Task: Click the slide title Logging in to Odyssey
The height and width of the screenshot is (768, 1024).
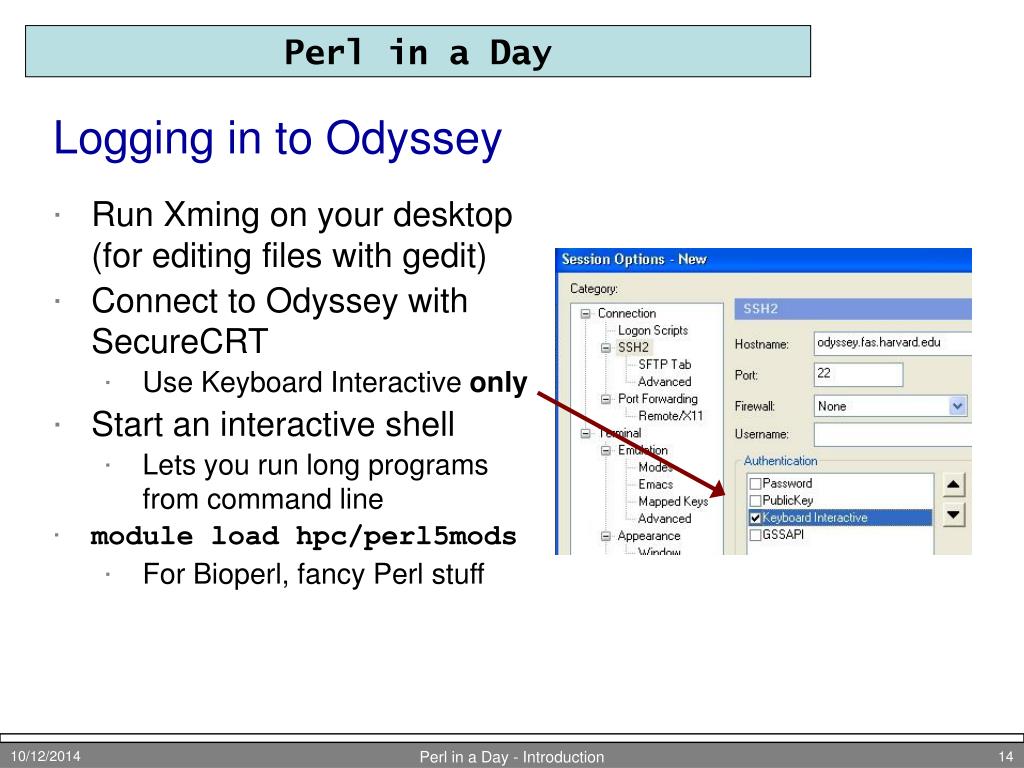Action: (x=278, y=139)
